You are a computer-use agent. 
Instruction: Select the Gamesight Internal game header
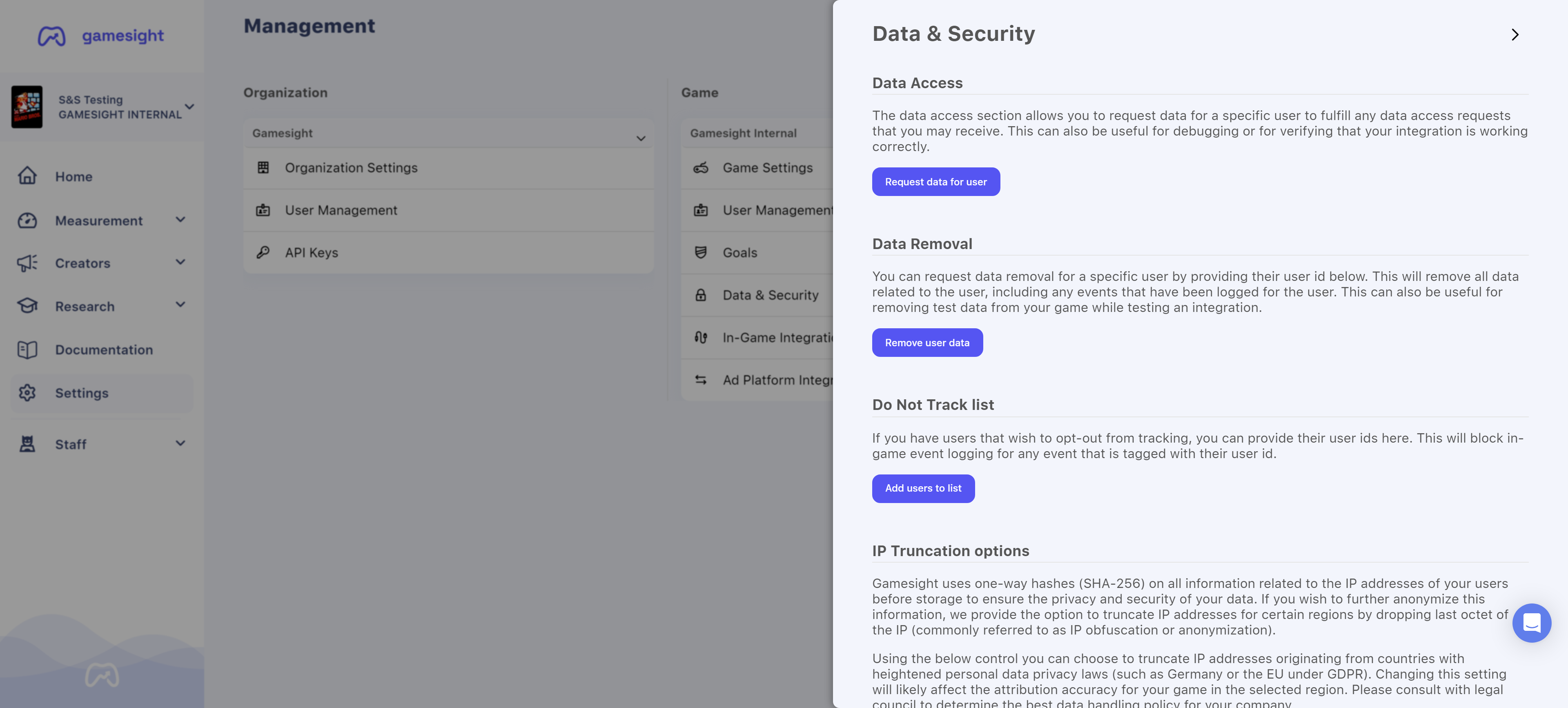click(x=757, y=133)
